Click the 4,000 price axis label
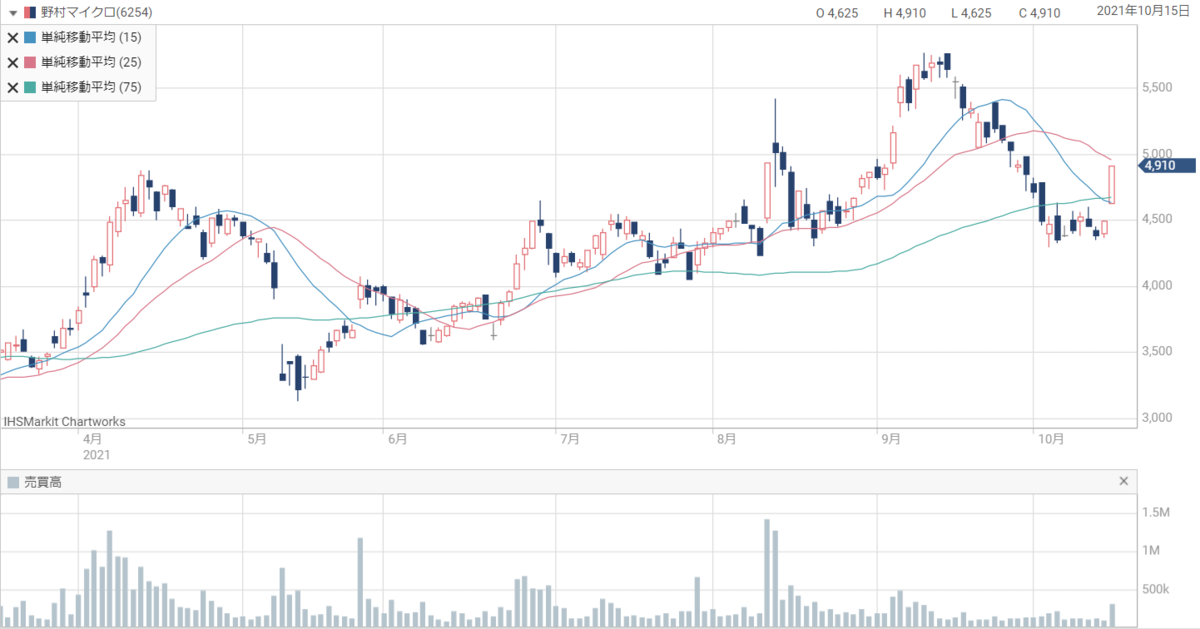Image resolution: width=1200 pixels, height=629 pixels. click(x=1156, y=286)
